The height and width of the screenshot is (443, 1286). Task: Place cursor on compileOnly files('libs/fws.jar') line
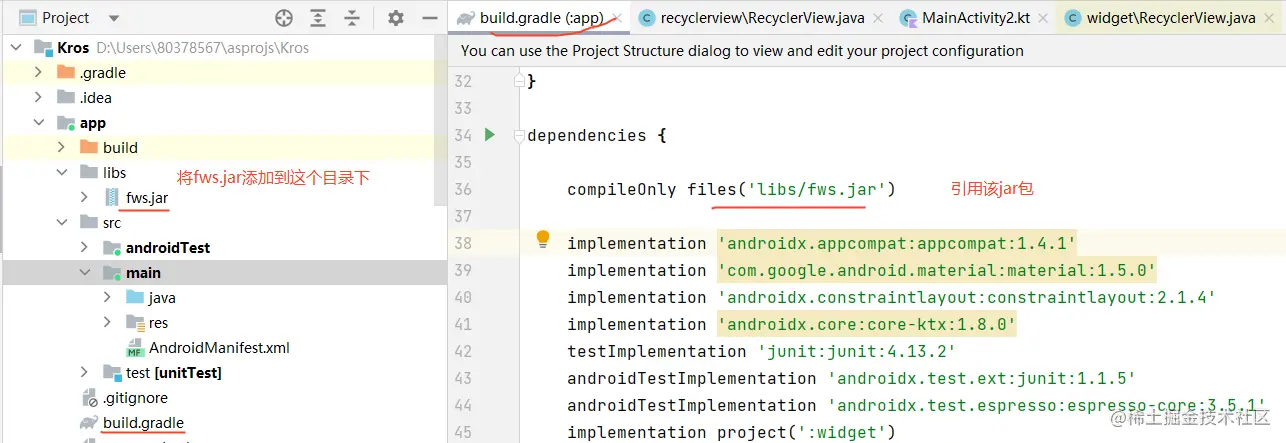(731, 189)
